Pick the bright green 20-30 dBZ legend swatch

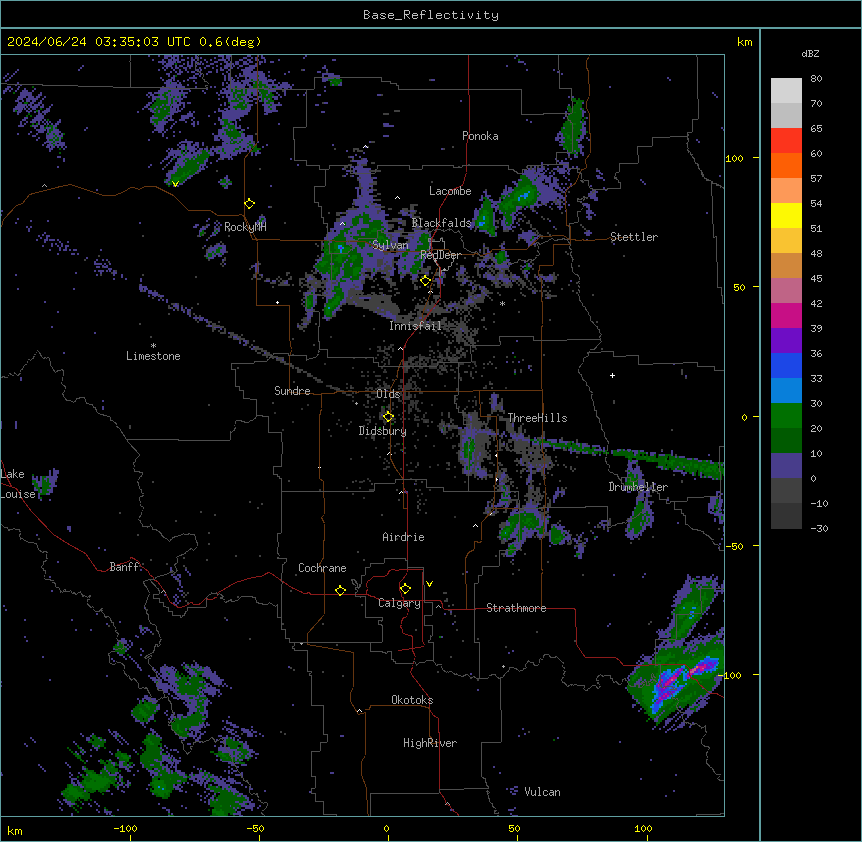point(786,416)
